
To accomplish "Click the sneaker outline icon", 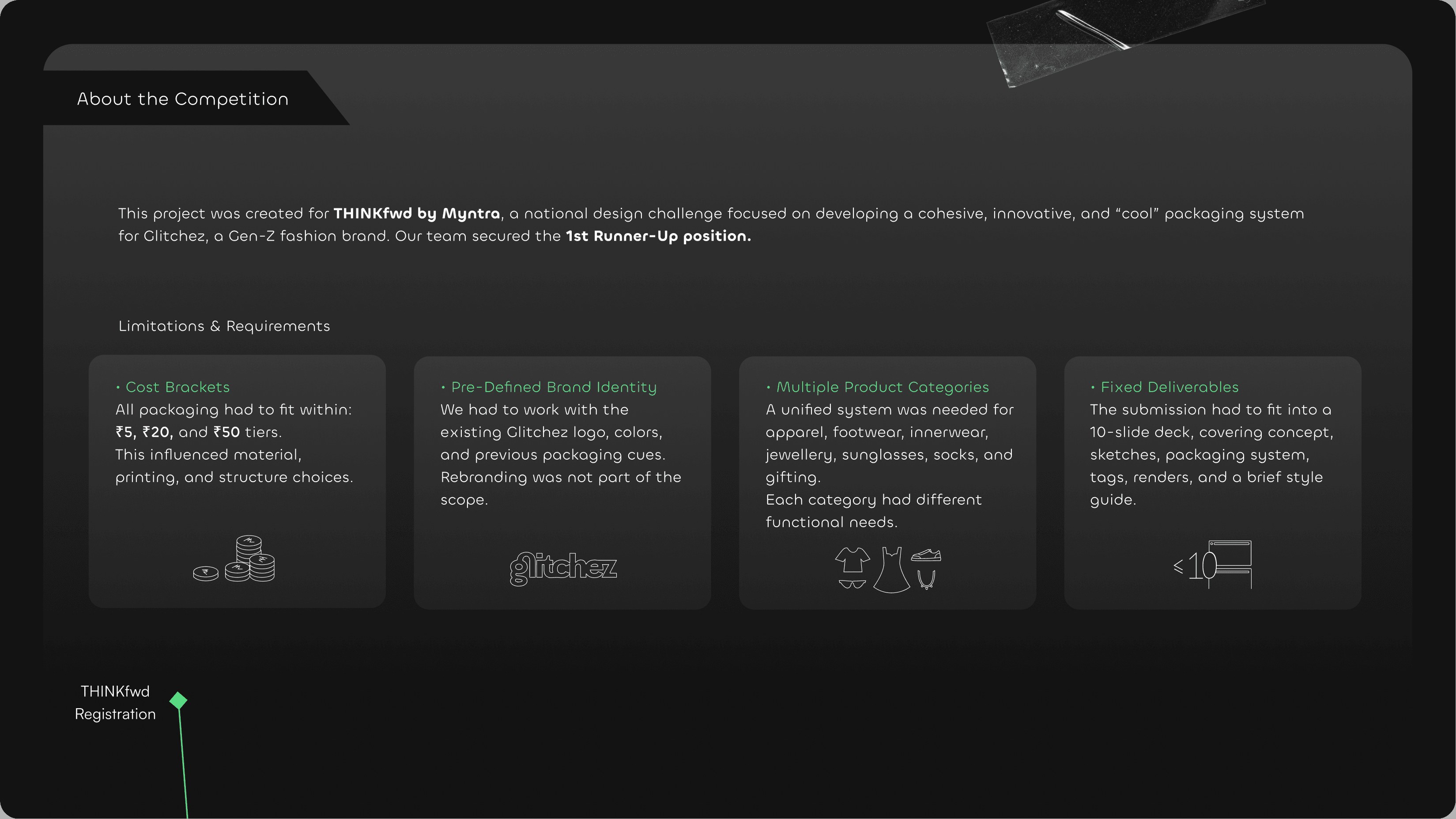I will click(x=926, y=555).
